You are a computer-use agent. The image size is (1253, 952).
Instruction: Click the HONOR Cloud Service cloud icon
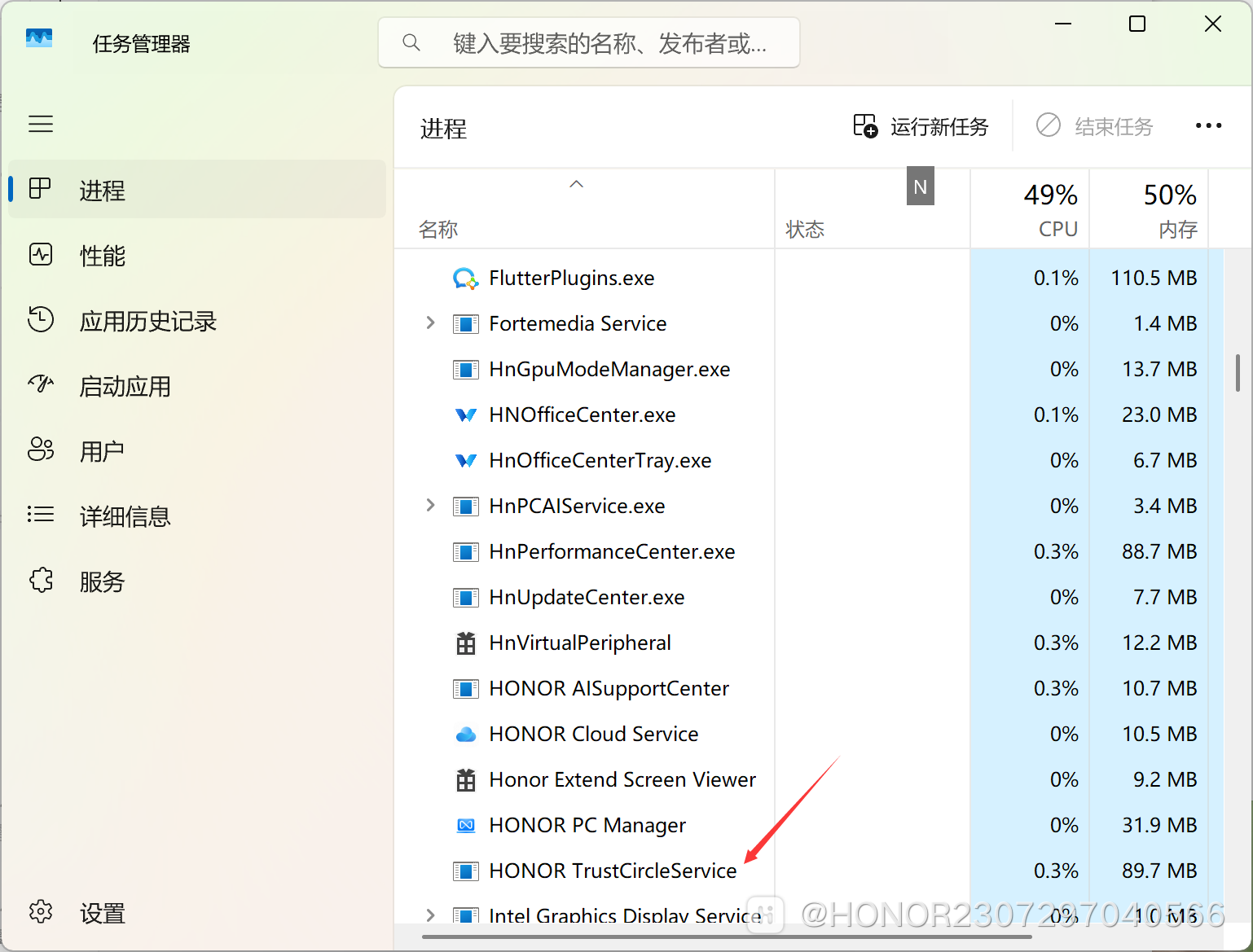pyautogui.click(x=465, y=735)
